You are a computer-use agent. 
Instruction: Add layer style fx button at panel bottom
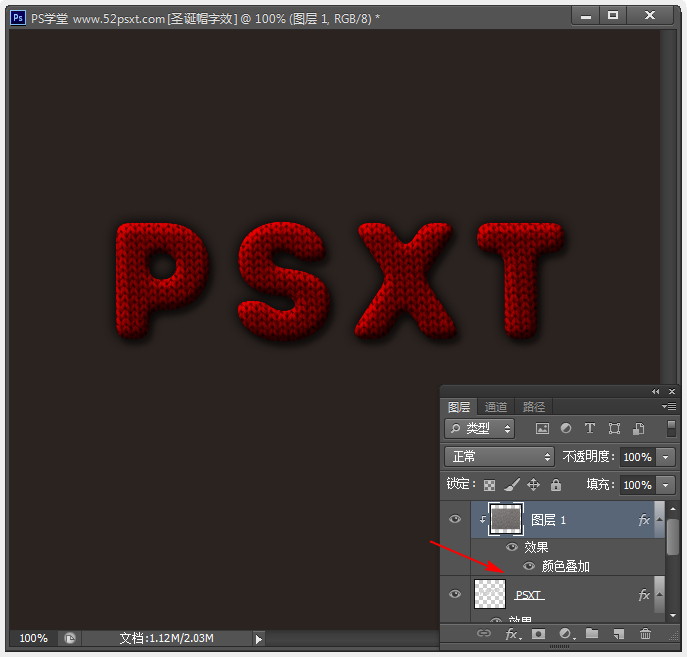coord(513,634)
